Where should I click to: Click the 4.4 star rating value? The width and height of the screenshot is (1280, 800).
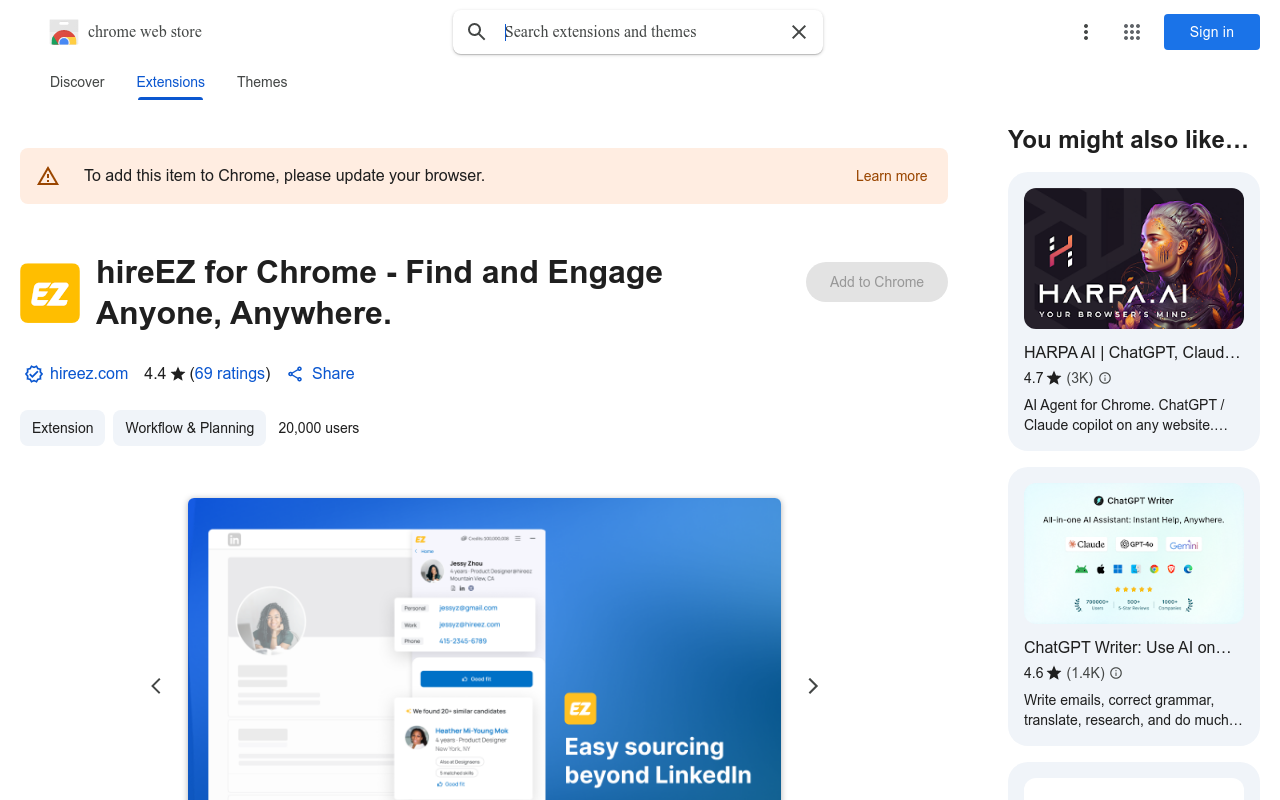pyautogui.click(x=155, y=374)
